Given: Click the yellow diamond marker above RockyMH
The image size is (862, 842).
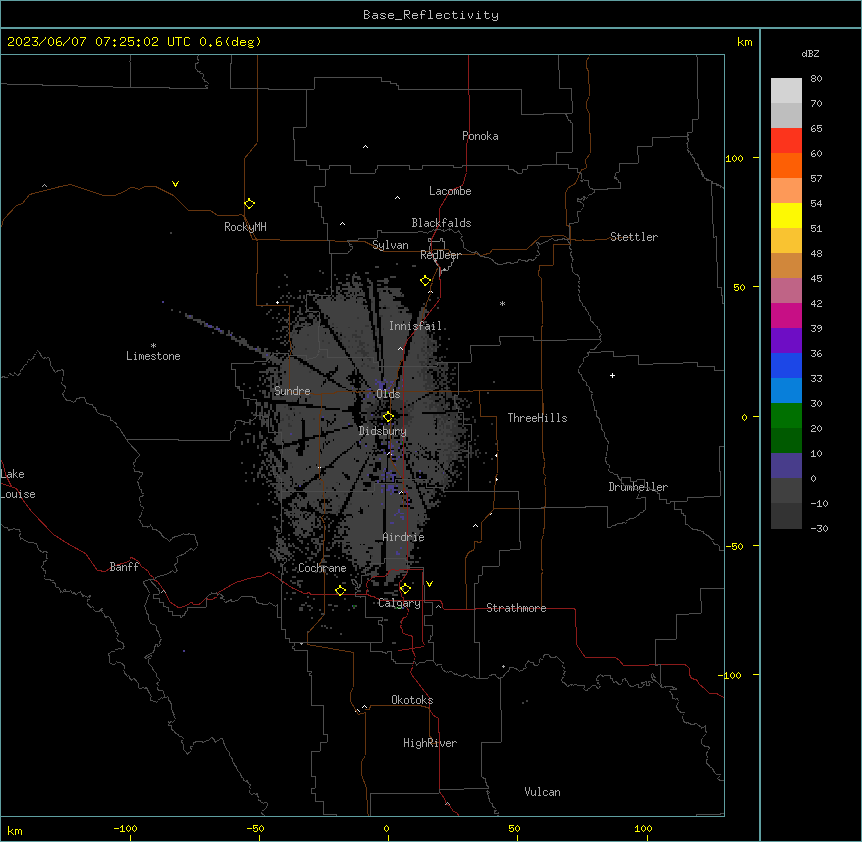Looking at the screenshot, I should [x=250, y=204].
